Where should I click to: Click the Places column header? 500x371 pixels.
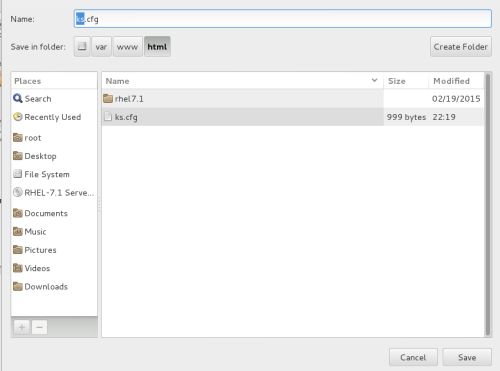54,81
